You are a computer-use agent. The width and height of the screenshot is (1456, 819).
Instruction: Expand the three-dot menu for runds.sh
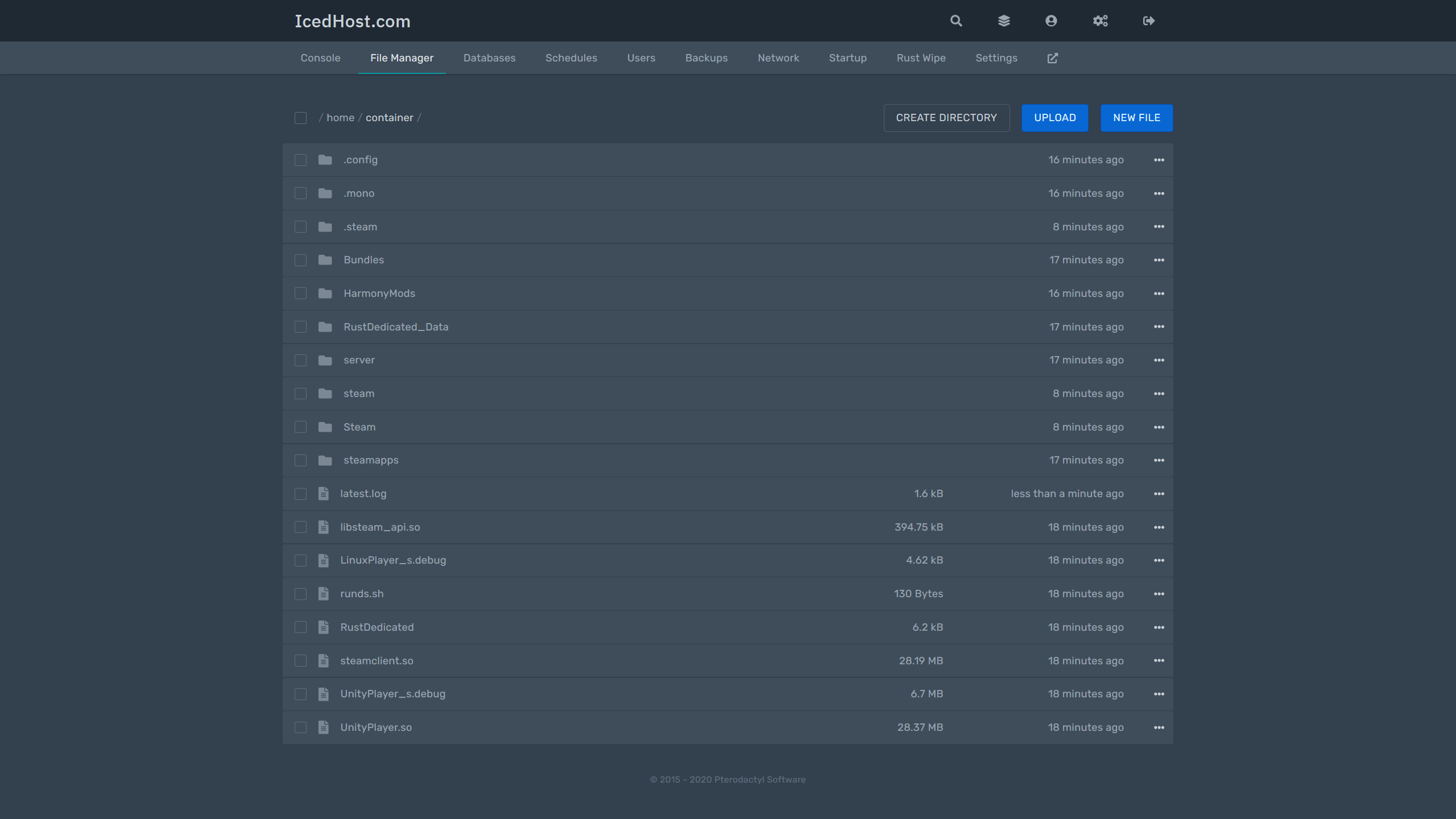click(x=1158, y=593)
